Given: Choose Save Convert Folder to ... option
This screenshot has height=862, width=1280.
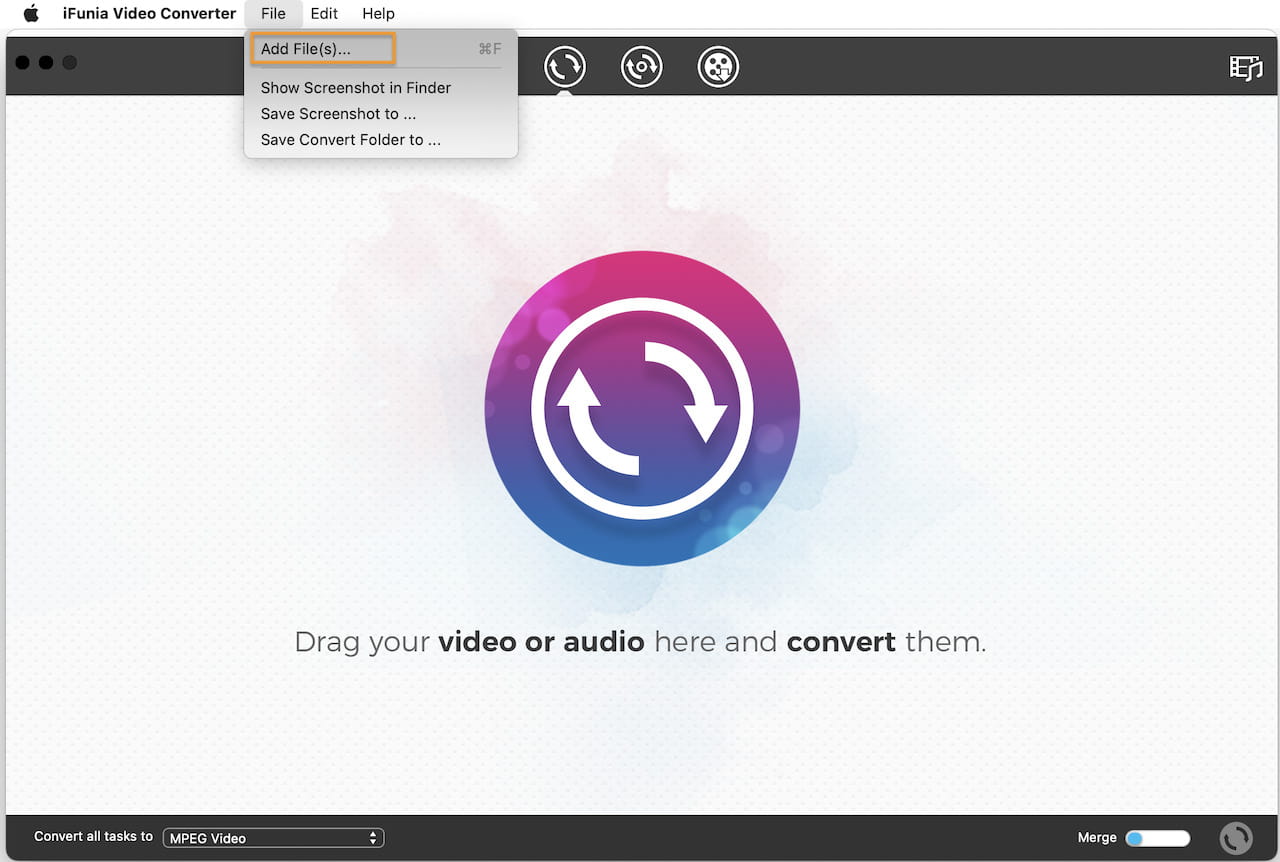Looking at the screenshot, I should click(350, 140).
